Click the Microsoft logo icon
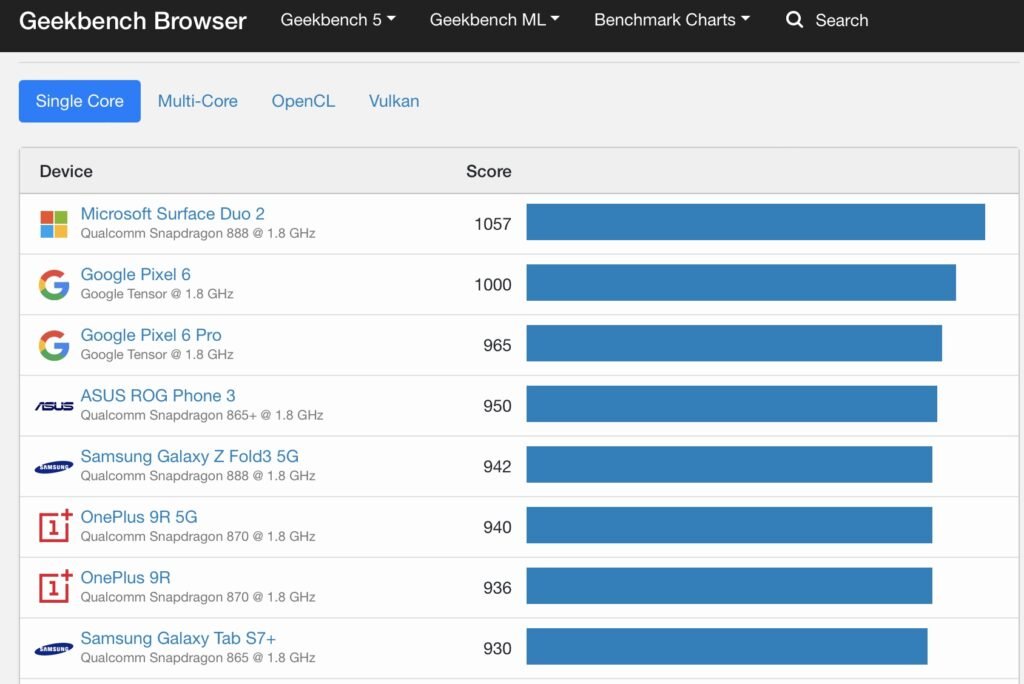 tap(54, 224)
